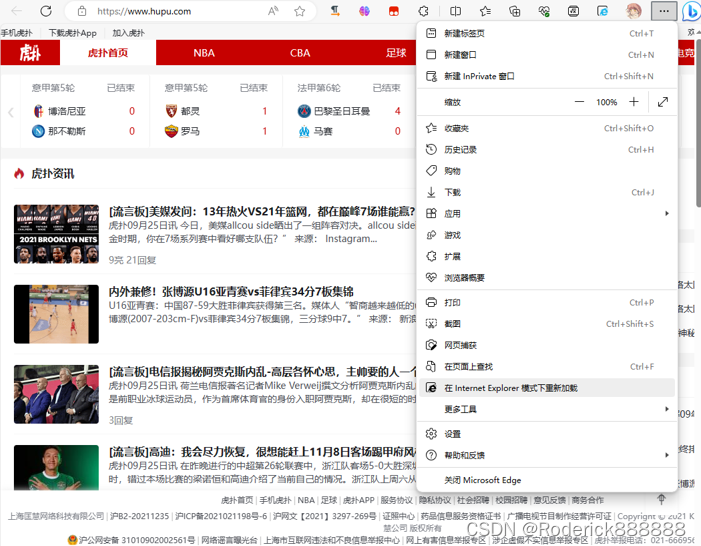Image resolution: width=701 pixels, height=546 pixels.
Task: Click the page vertical scrollbar
Action: pos(697,121)
